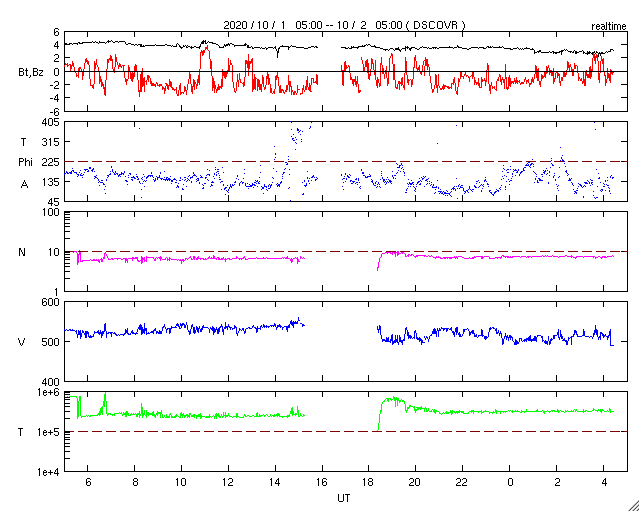Image resolution: width=640 pixels, height=512 pixels.
Task: Click the '18' hour tick label
Action: [x=368, y=482]
